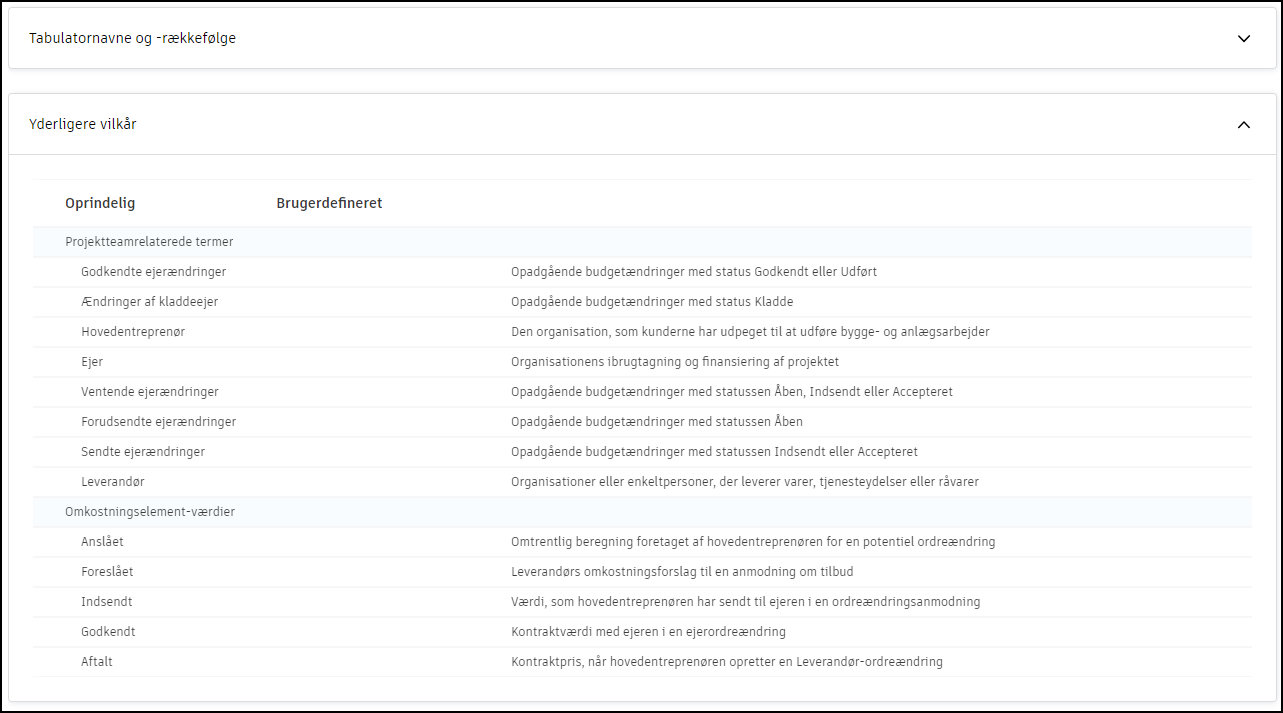Select the Sendte ejerændringer term
This screenshot has width=1283, height=713.
coord(142,452)
